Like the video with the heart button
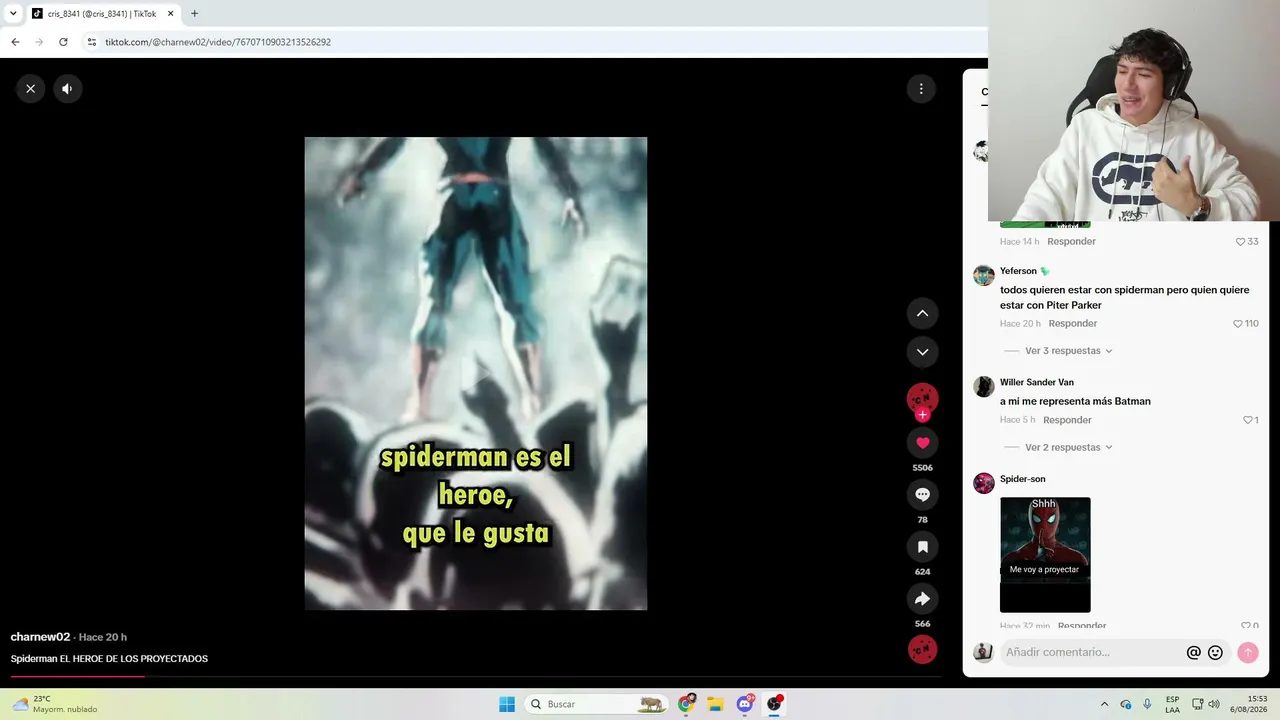This screenshot has height=720, width=1280. [922, 443]
